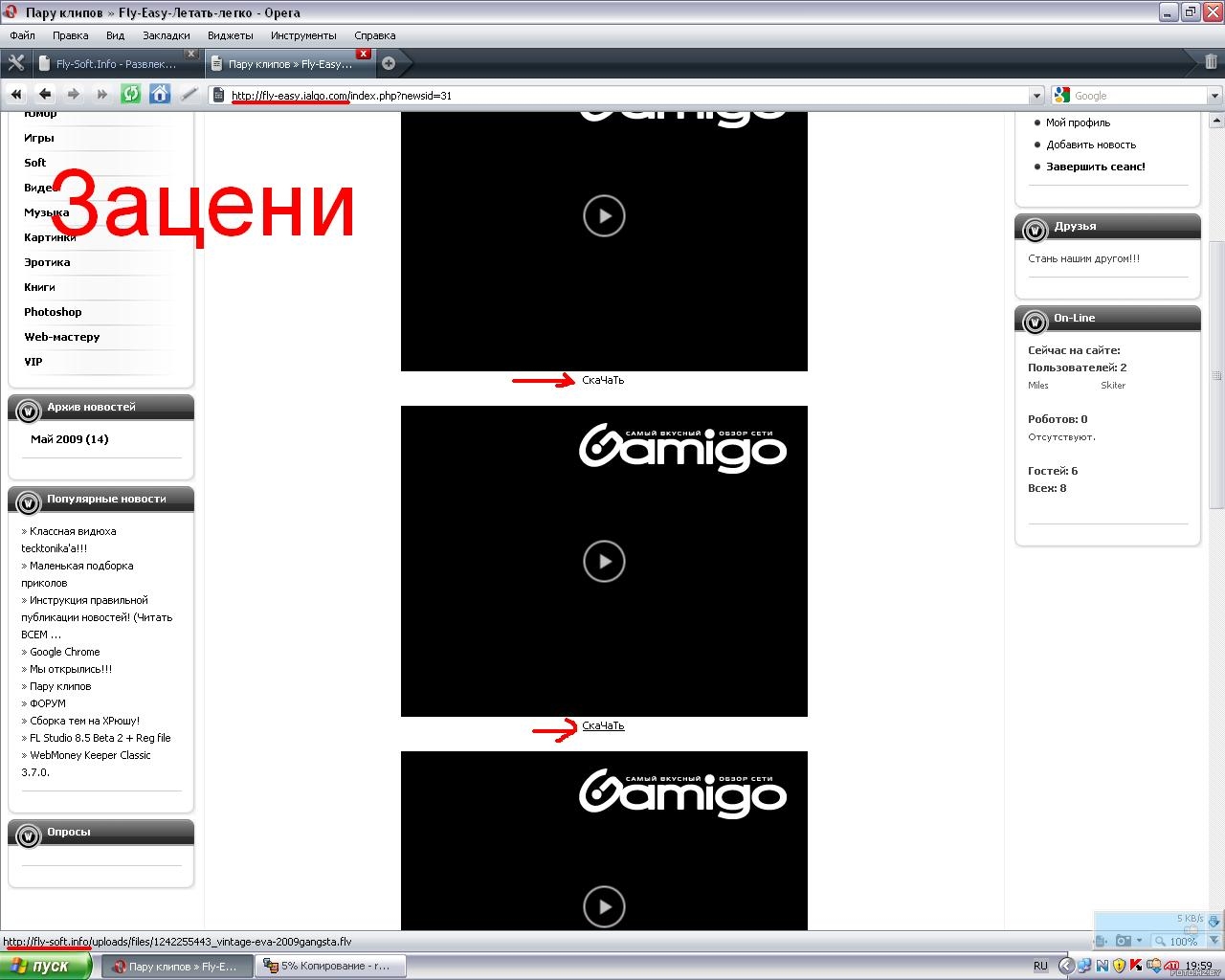The image size is (1225, 980).
Task: Click inside the address bar URL field
Action: (x=627, y=96)
